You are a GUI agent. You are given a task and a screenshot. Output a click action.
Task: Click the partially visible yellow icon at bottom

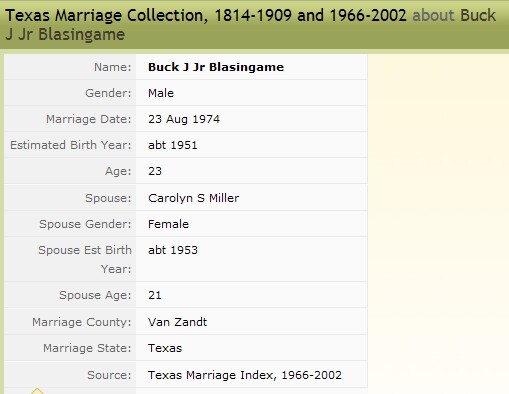(37, 391)
